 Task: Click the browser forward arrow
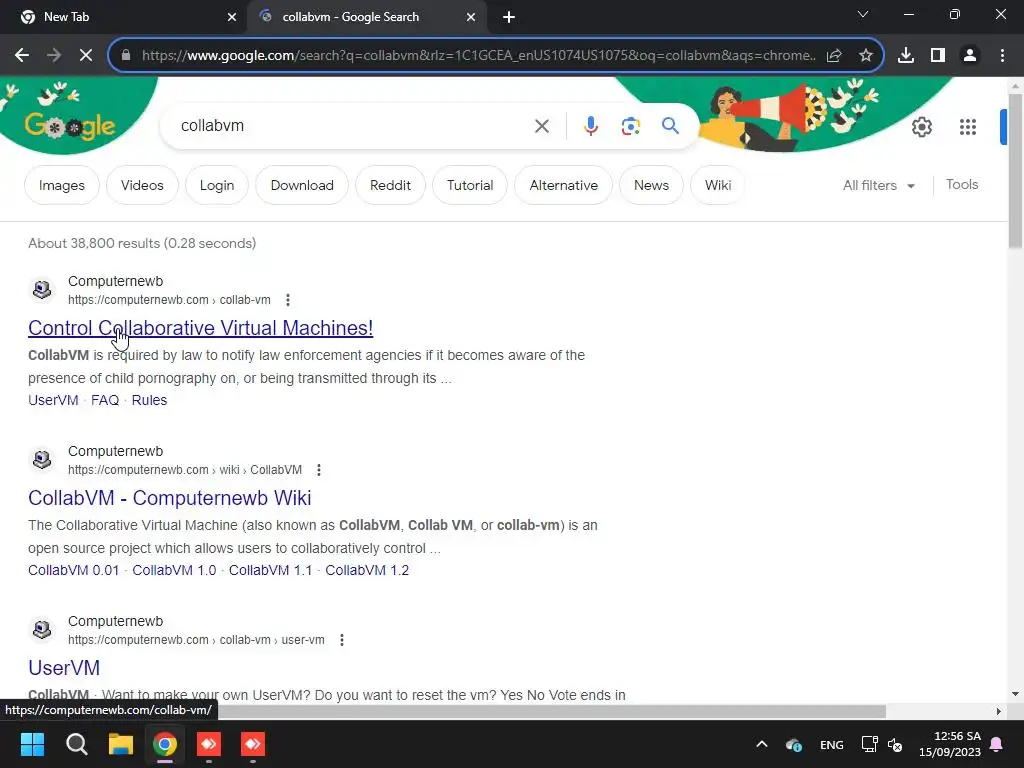[54, 56]
